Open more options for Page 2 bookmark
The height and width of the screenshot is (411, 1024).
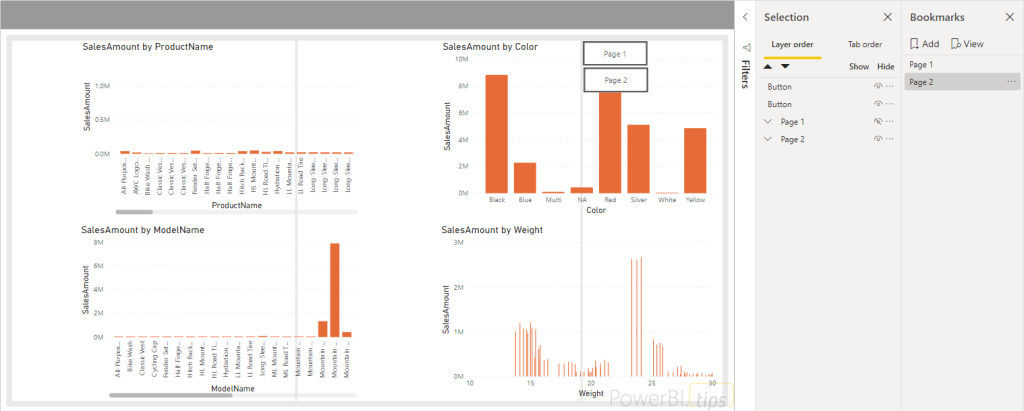tap(1011, 82)
